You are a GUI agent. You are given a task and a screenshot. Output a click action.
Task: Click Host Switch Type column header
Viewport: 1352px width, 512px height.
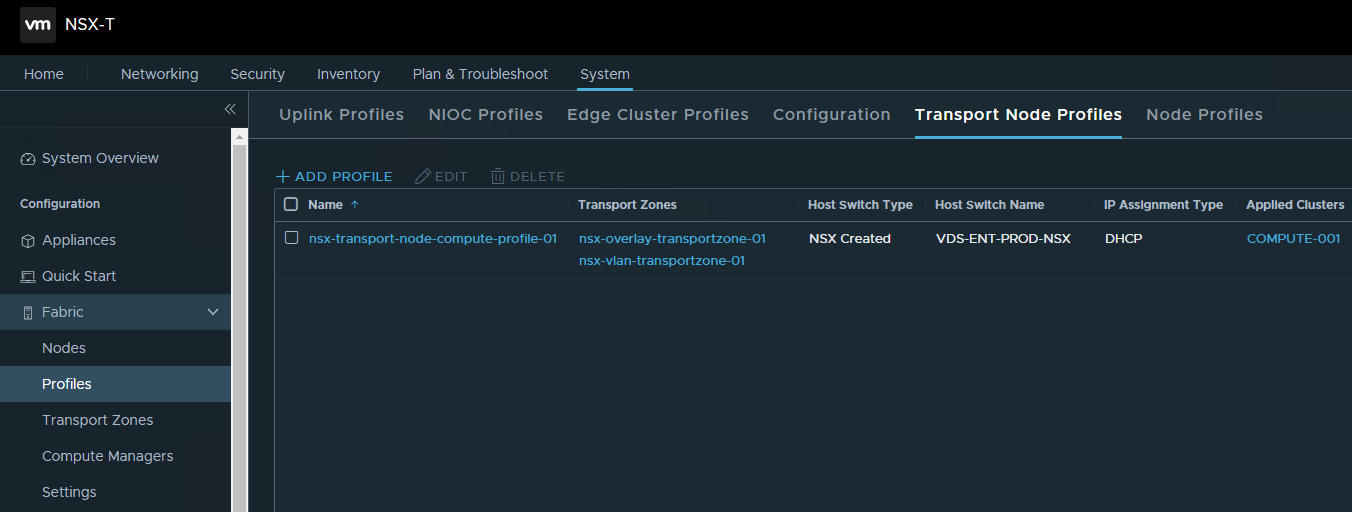tap(861, 205)
